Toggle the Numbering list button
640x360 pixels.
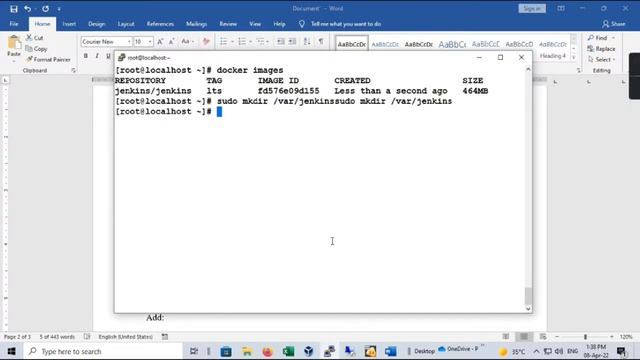242,42
